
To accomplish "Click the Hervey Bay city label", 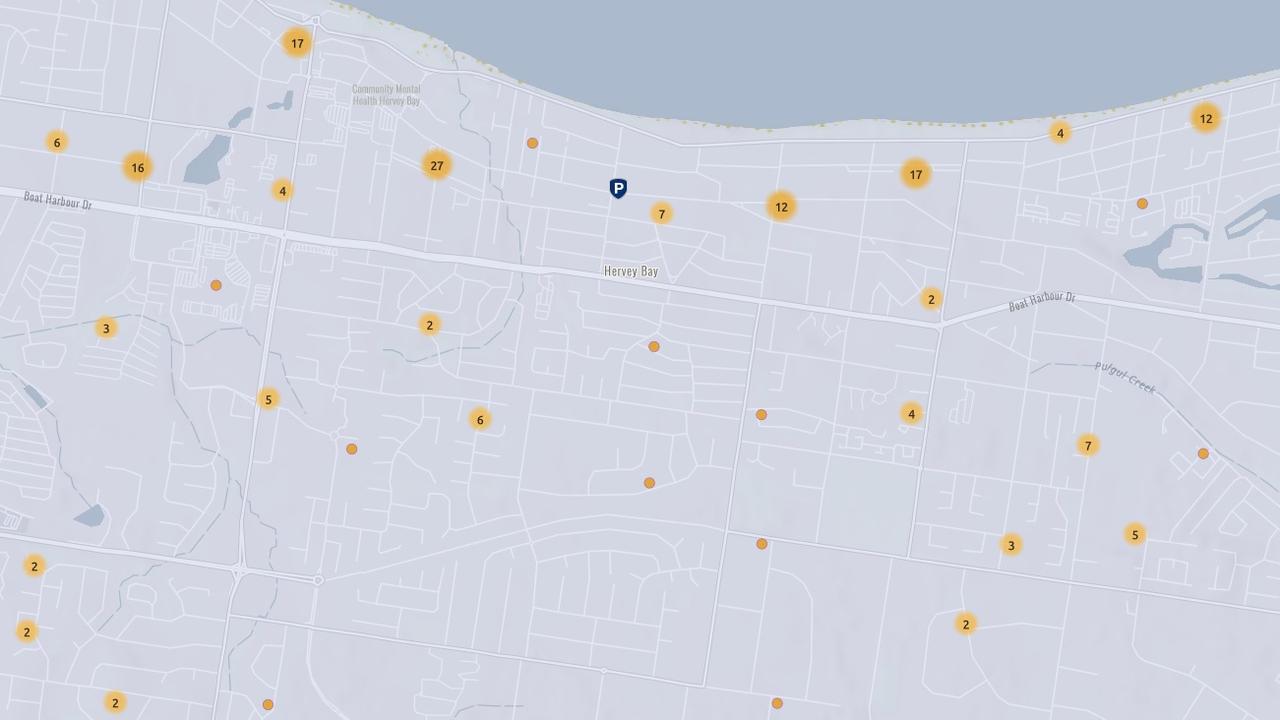I will click(x=631, y=271).
